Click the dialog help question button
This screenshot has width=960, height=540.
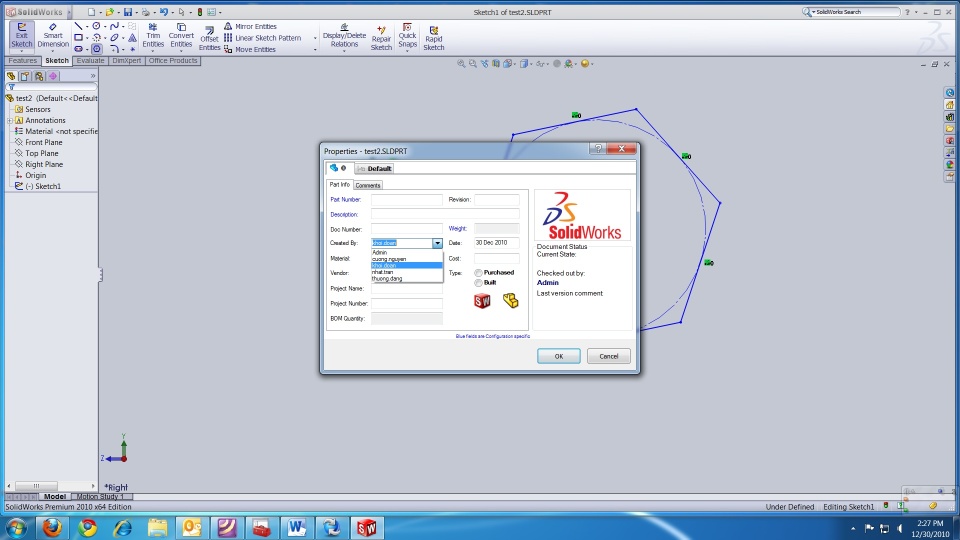click(598, 149)
